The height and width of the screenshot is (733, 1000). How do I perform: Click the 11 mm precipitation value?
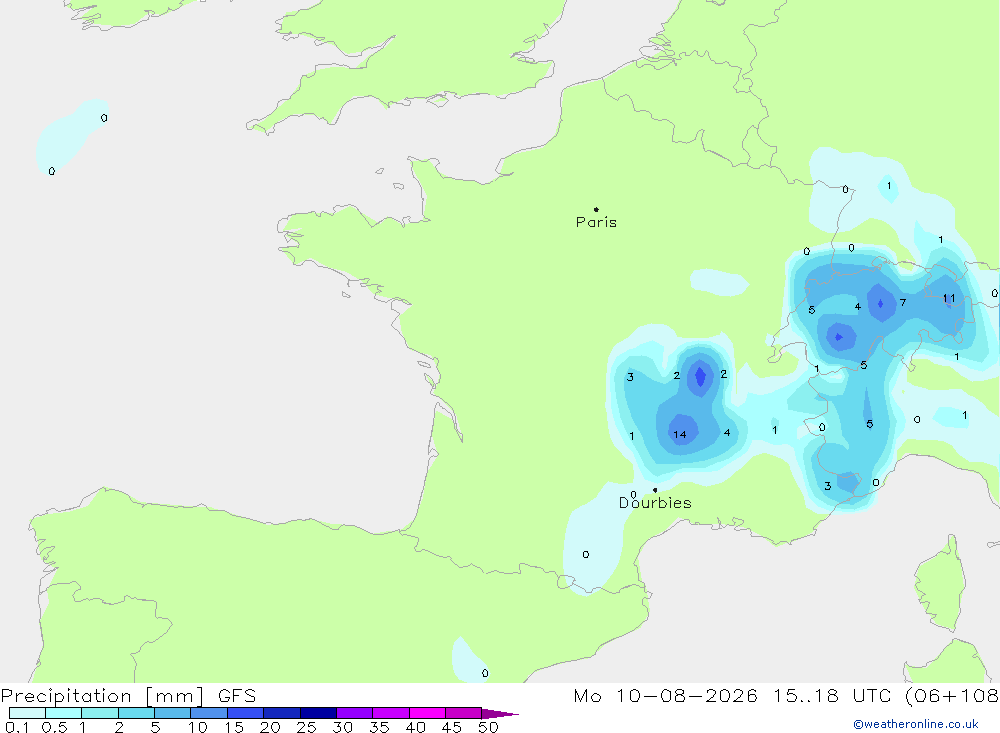tap(949, 298)
